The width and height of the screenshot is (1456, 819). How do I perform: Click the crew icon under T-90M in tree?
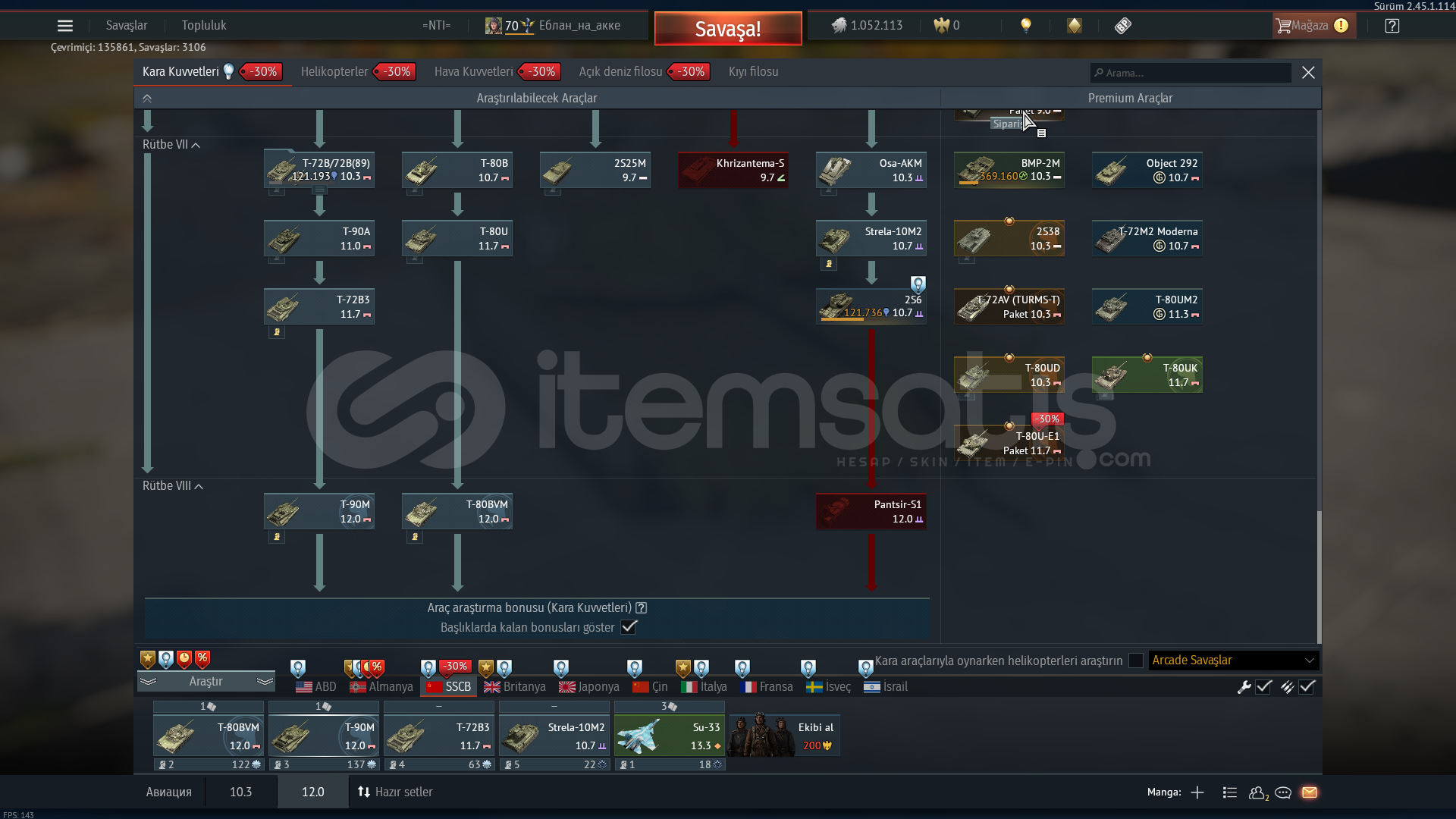[277, 537]
